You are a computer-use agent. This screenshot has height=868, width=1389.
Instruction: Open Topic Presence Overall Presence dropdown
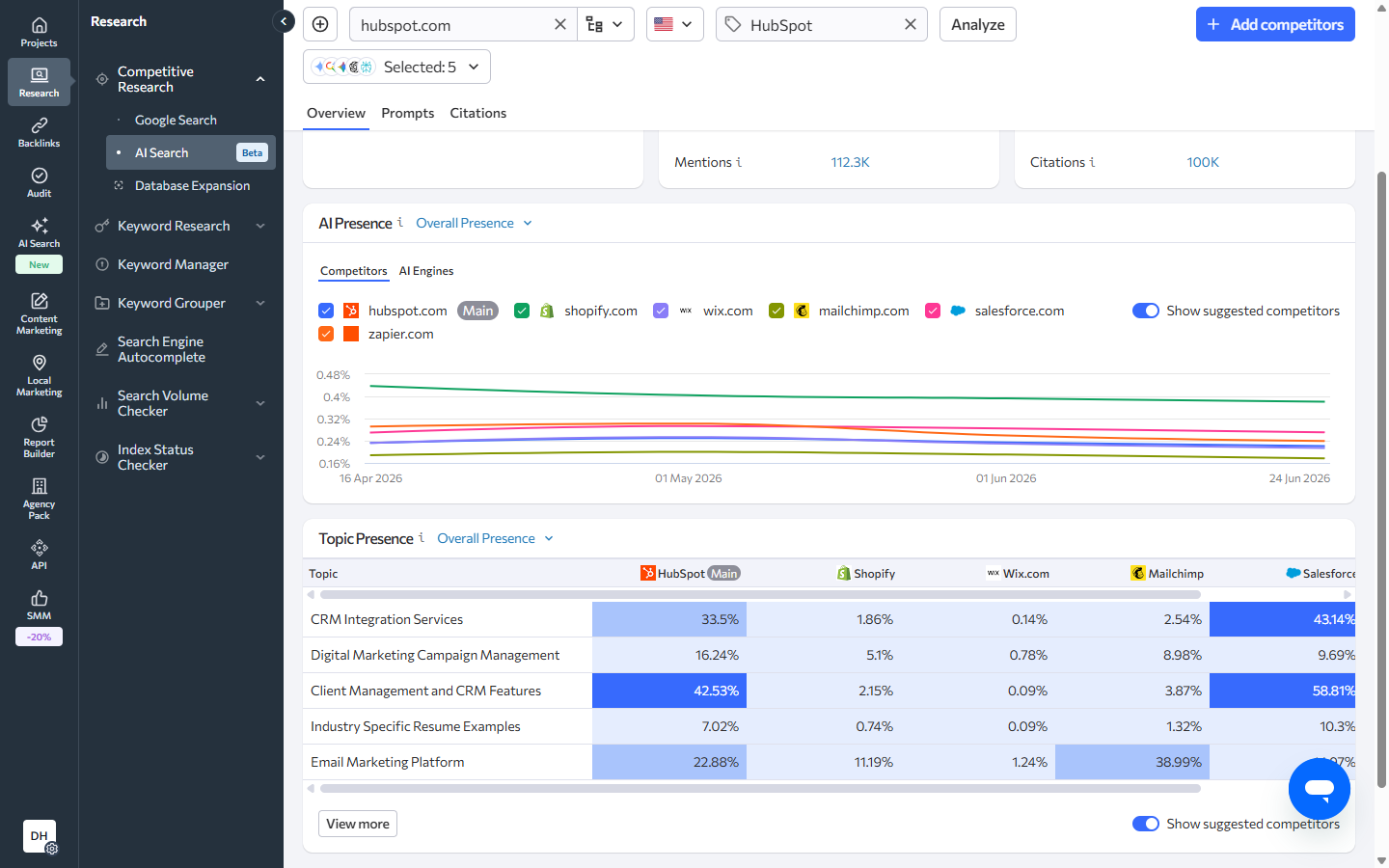pyautogui.click(x=495, y=538)
